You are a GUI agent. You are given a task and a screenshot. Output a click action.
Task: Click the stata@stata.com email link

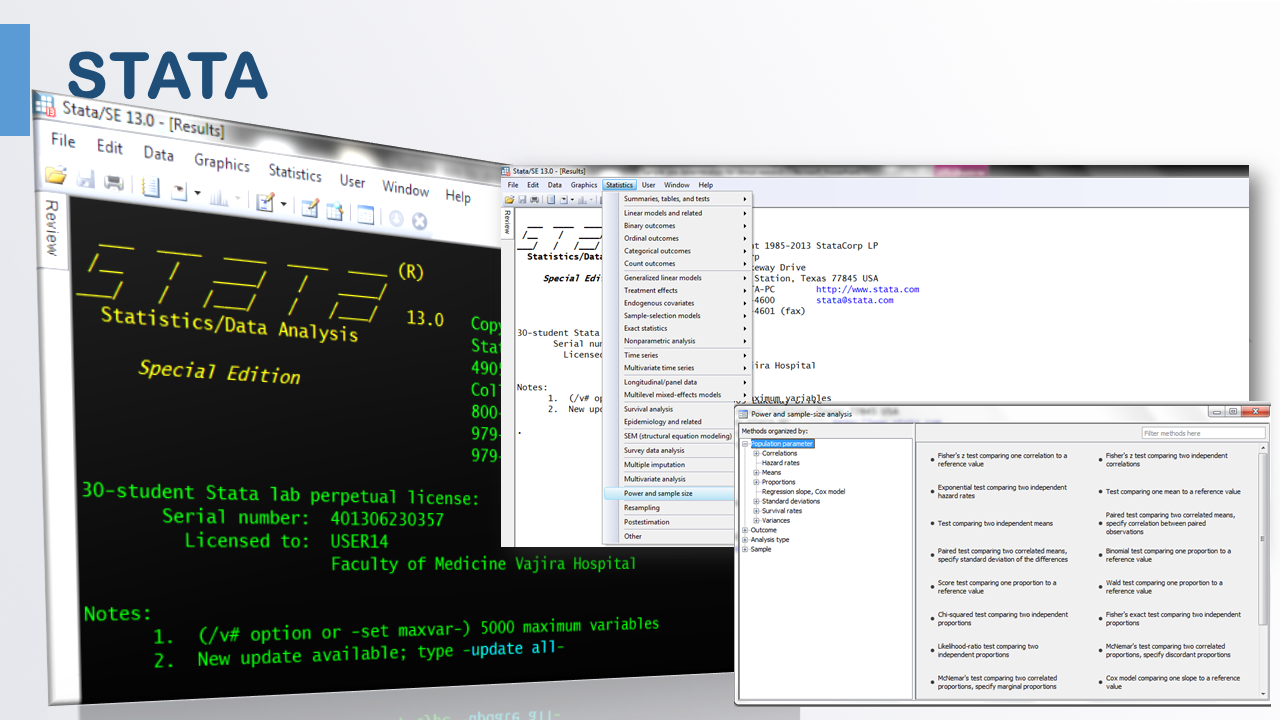tap(855, 300)
